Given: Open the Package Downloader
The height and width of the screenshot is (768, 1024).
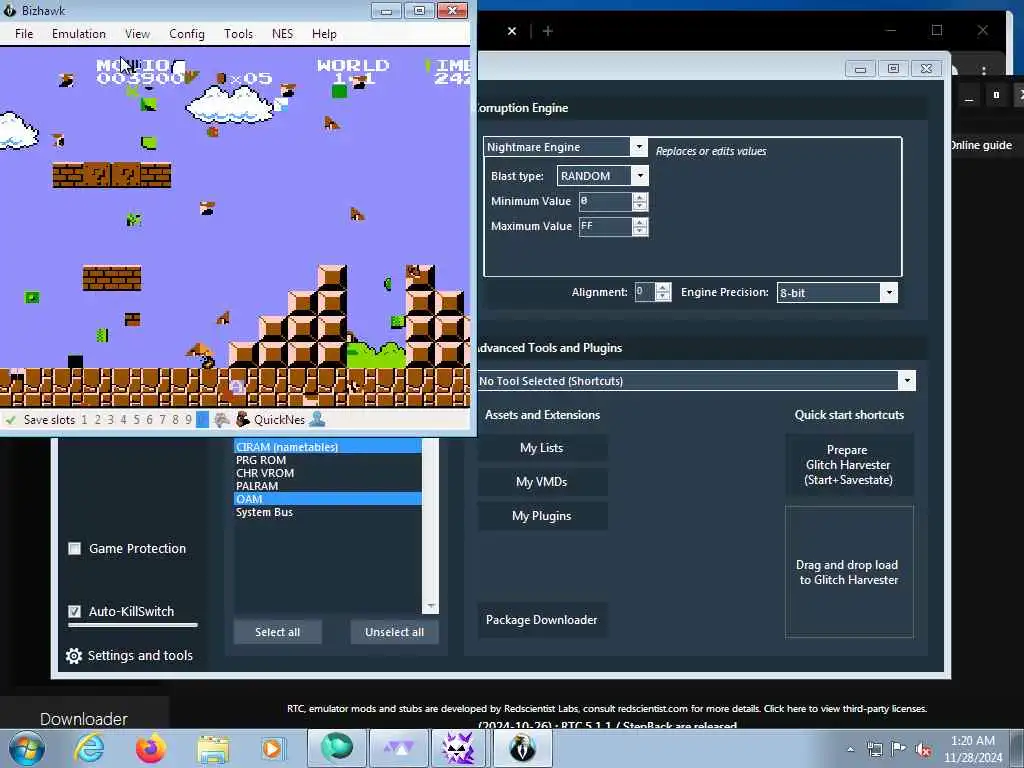Looking at the screenshot, I should pos(542,620).
